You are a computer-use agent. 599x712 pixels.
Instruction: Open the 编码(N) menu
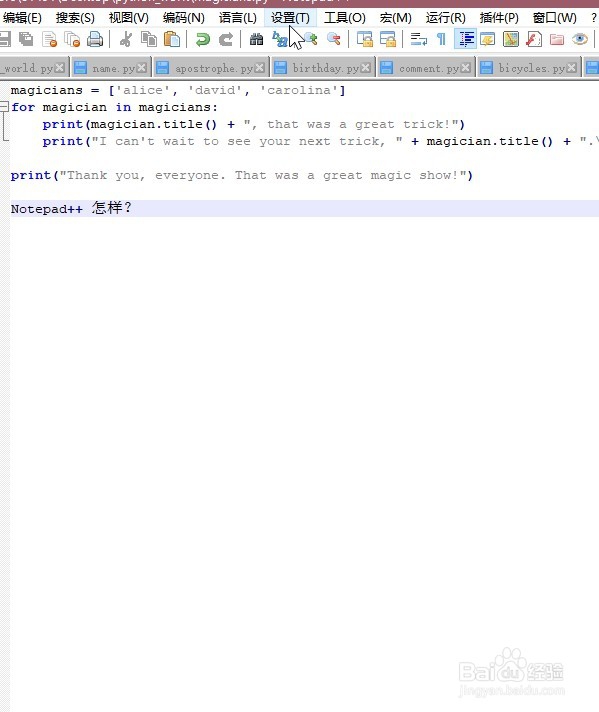click(x=183, y=18)
